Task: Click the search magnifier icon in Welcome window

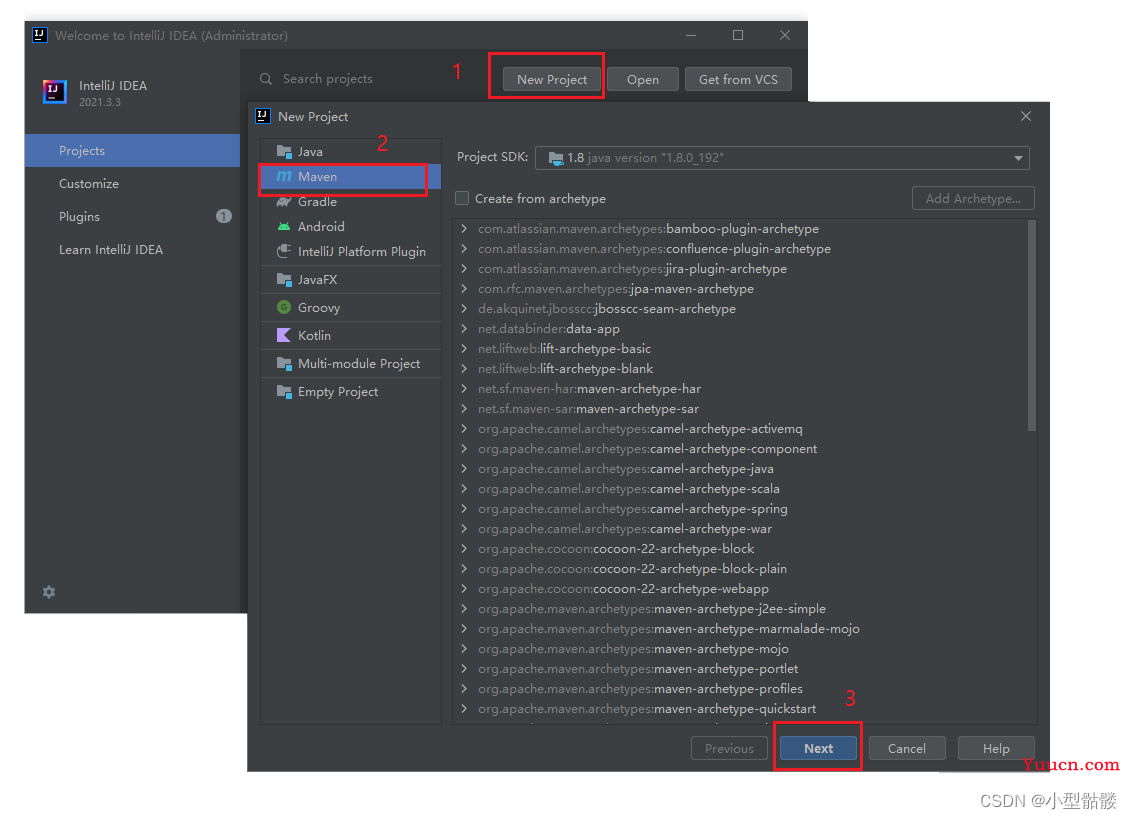Action: [x=266, y=79]
